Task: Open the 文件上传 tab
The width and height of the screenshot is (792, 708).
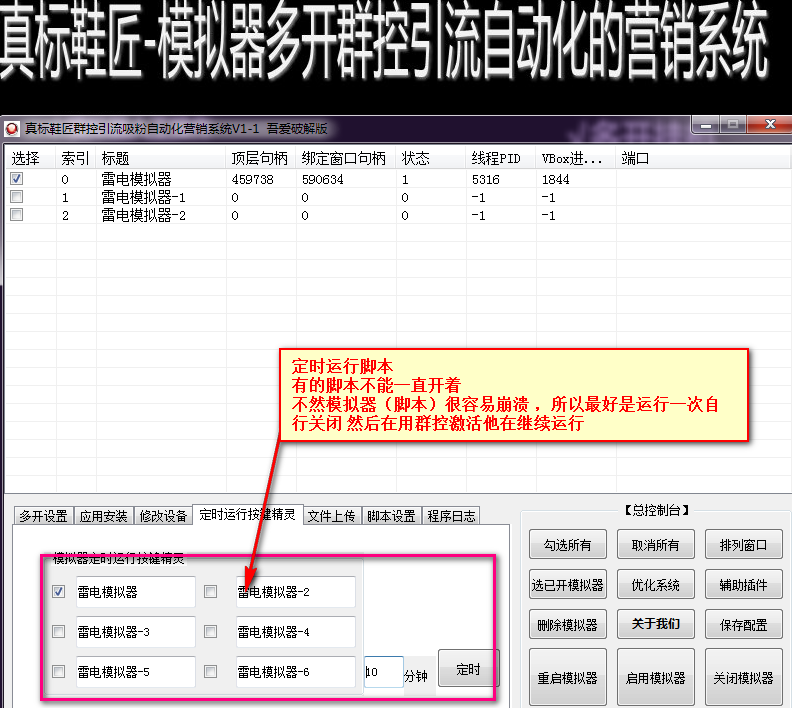Action: [x=332, y=516]
